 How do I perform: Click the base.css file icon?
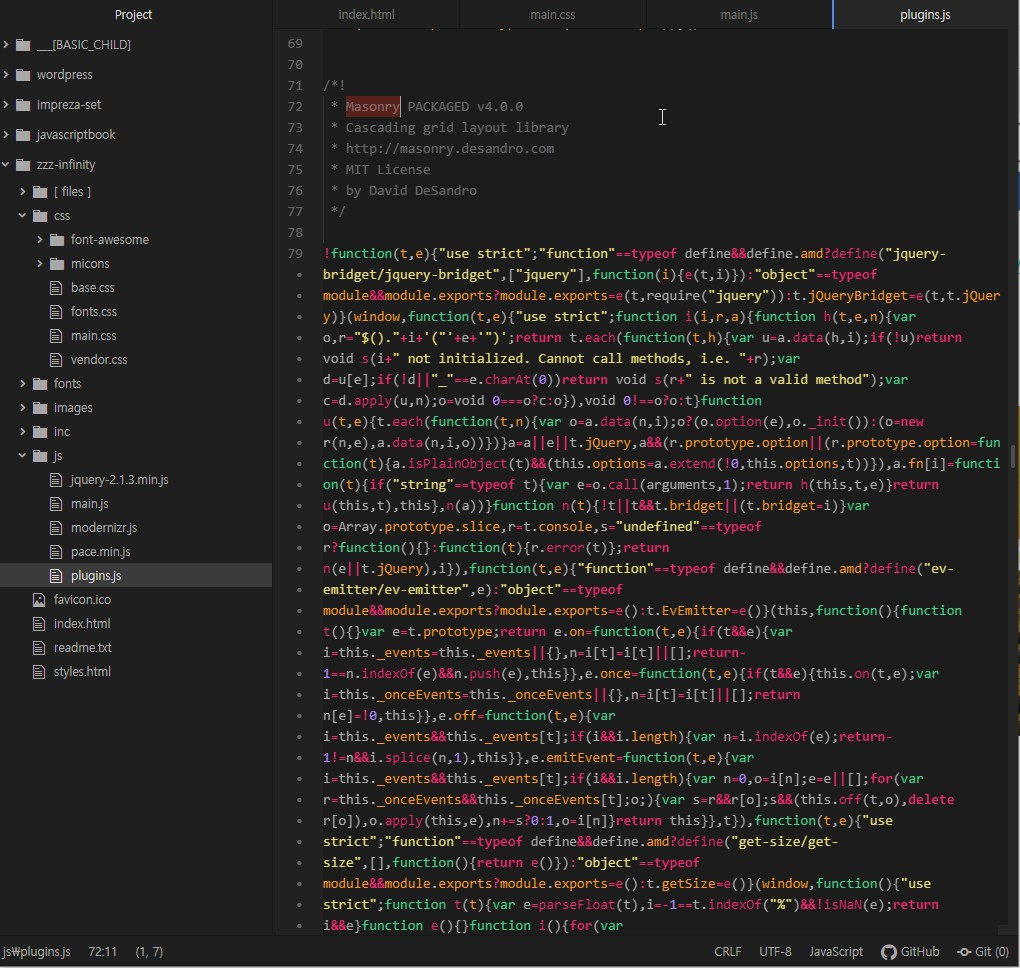click(x=57, y=288)
